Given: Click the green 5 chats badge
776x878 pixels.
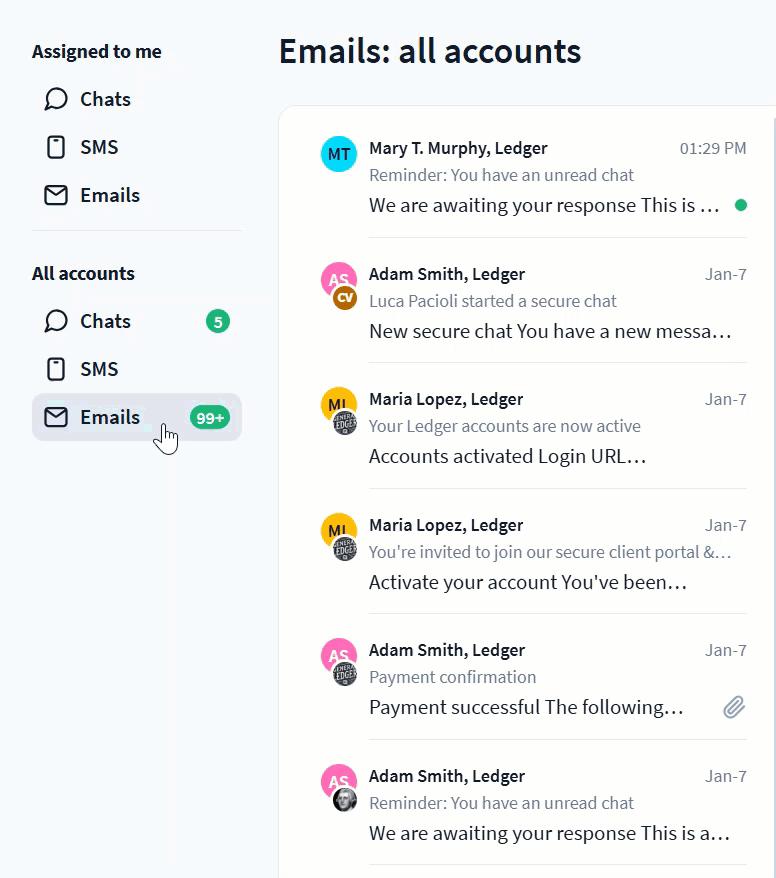Looking at the screenshot, I should pos(218,321).
